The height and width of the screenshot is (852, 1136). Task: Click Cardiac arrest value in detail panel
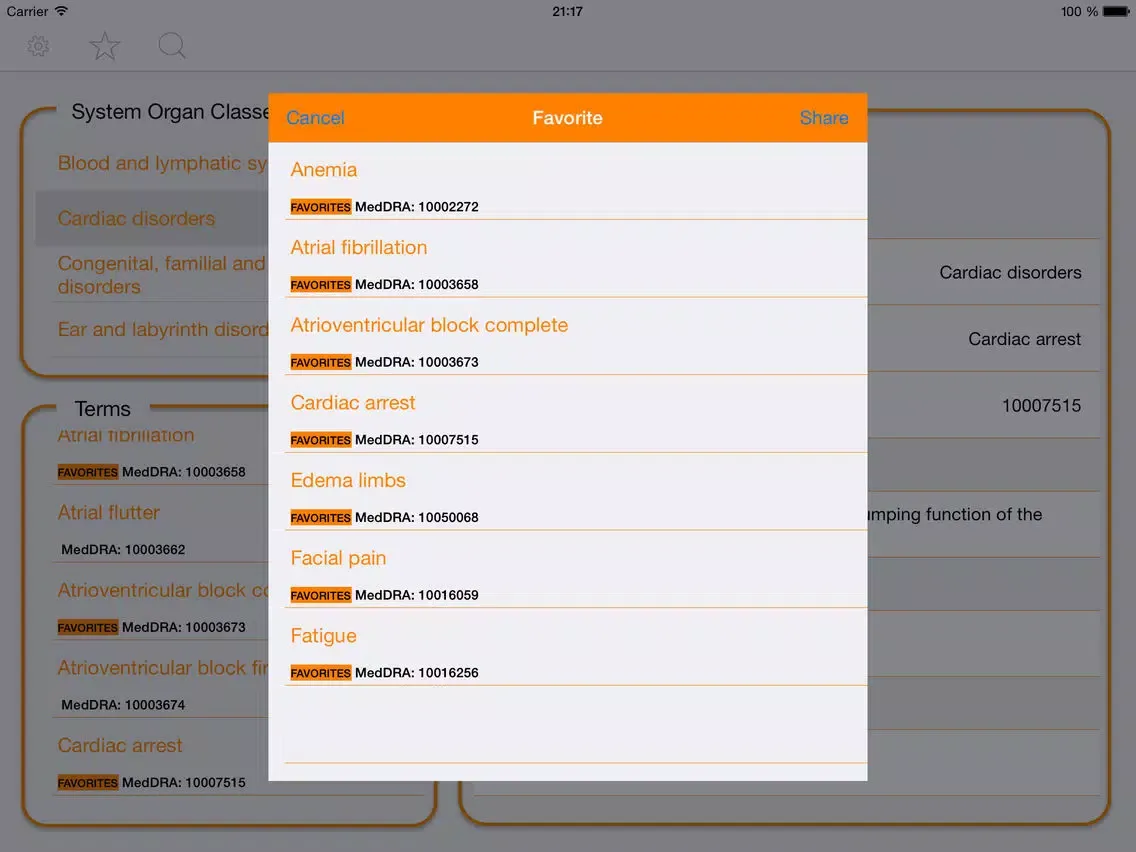(x=1024, y=339)
